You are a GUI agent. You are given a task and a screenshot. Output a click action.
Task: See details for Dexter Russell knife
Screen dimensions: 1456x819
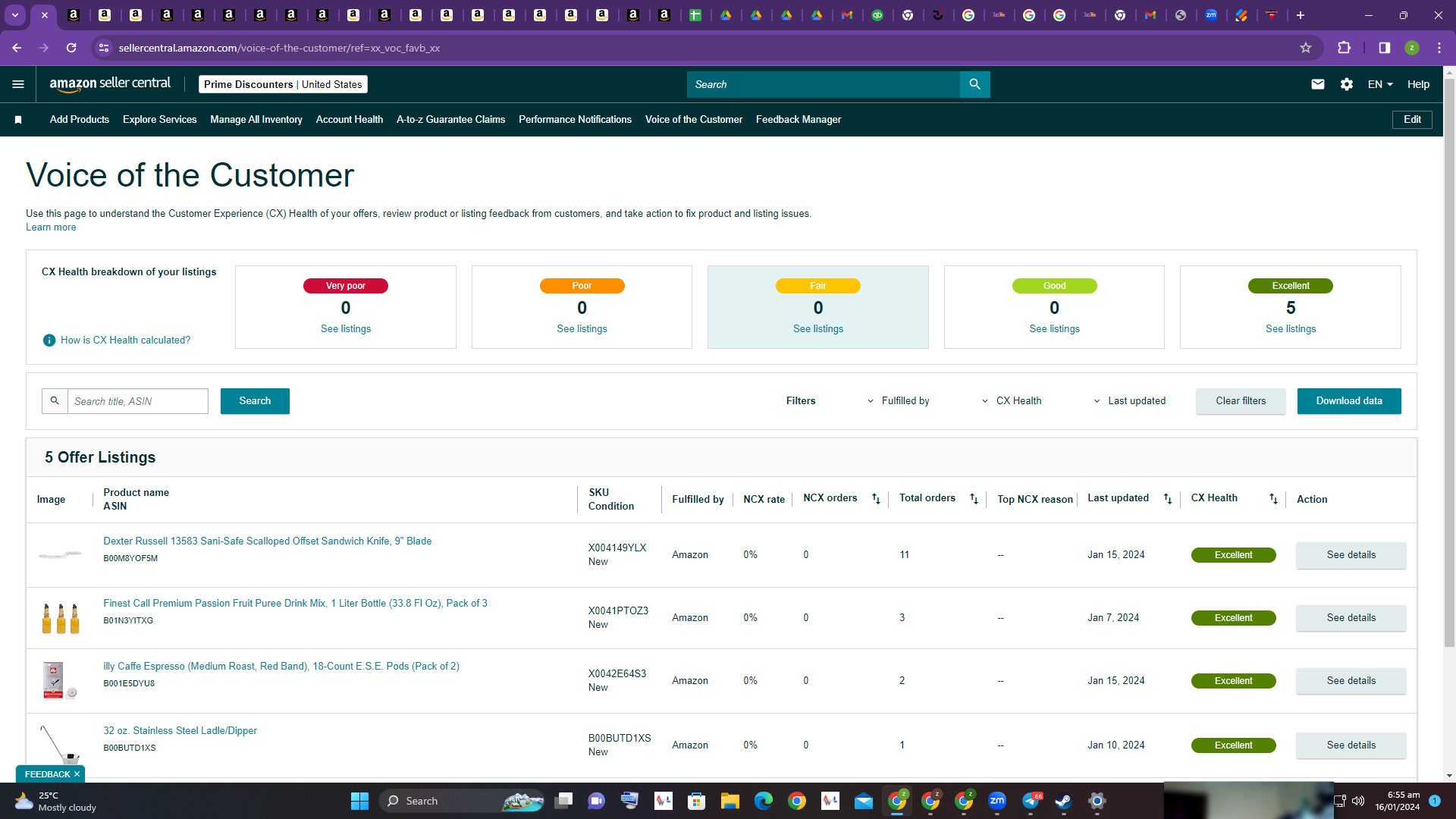pos(1351,555)
